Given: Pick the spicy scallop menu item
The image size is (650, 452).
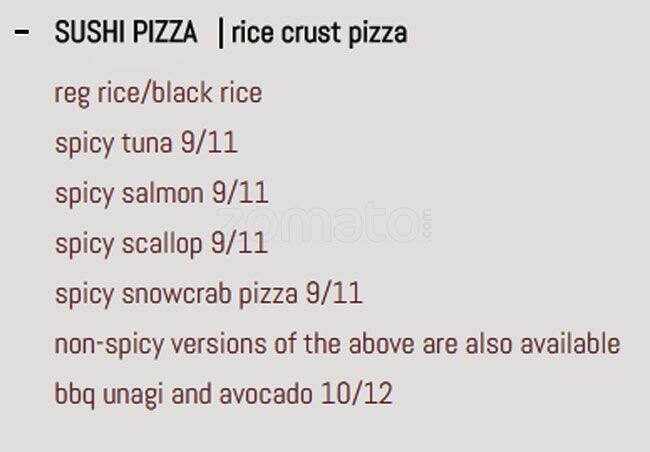Looking at the screenshot, I should point(128,243).
